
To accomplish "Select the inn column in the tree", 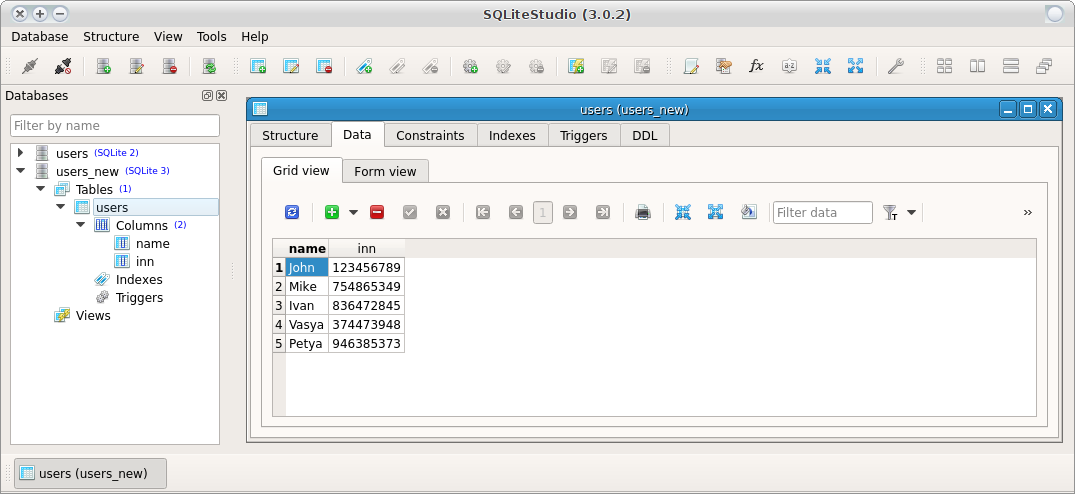I will point(145,261).
